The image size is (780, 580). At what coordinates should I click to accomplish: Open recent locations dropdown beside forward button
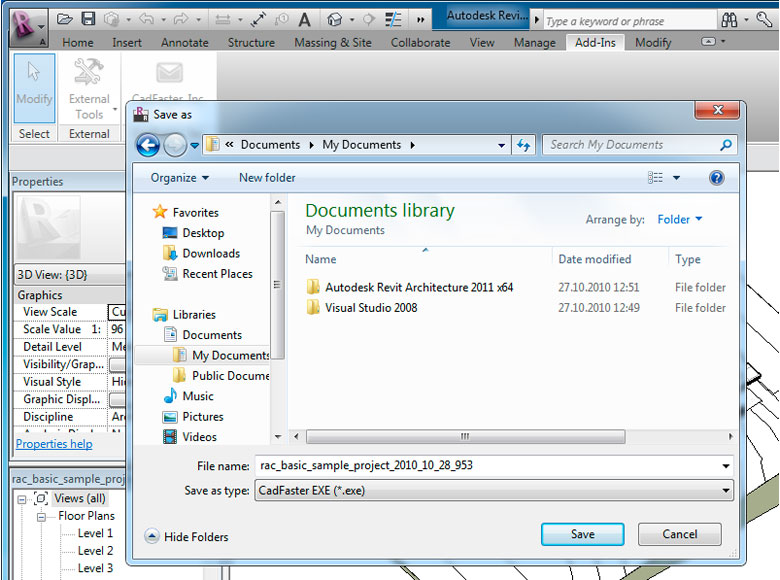point(195,145)
